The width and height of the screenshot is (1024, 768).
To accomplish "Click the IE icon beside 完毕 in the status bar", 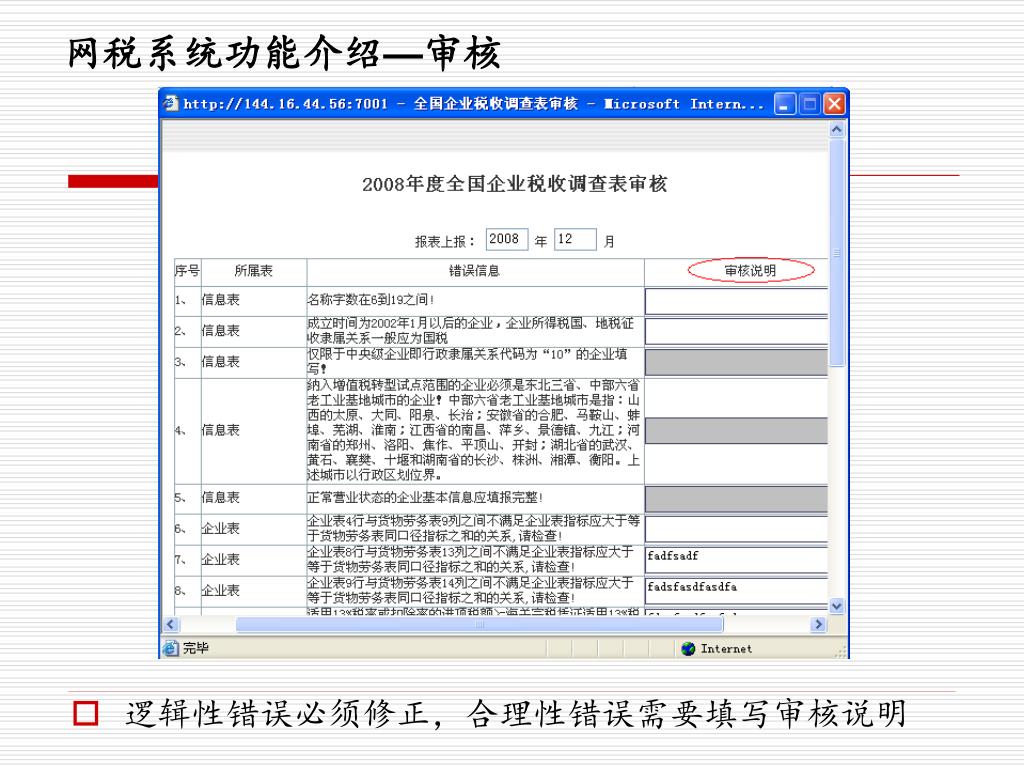I will [170, 648].
